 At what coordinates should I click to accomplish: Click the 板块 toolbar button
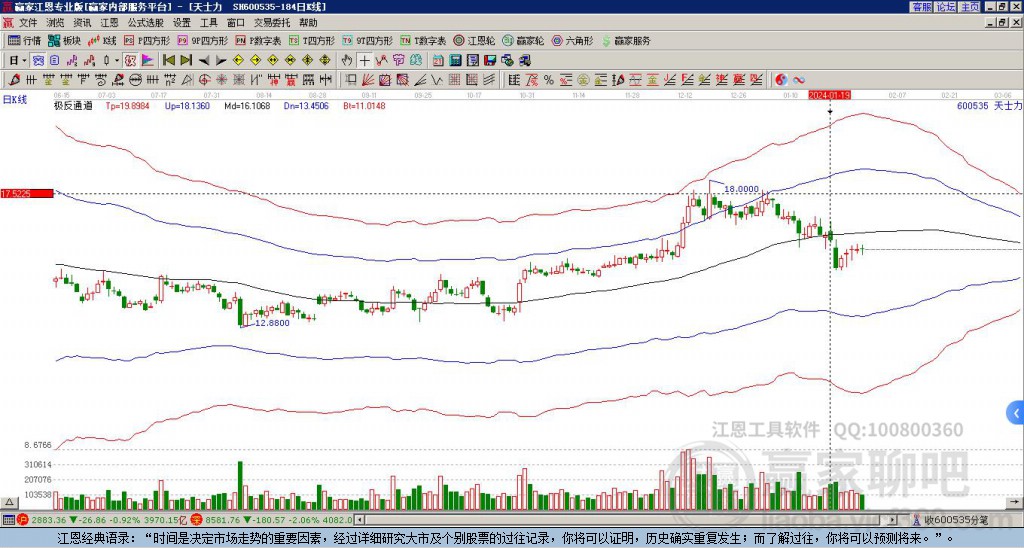coord(64,40)
